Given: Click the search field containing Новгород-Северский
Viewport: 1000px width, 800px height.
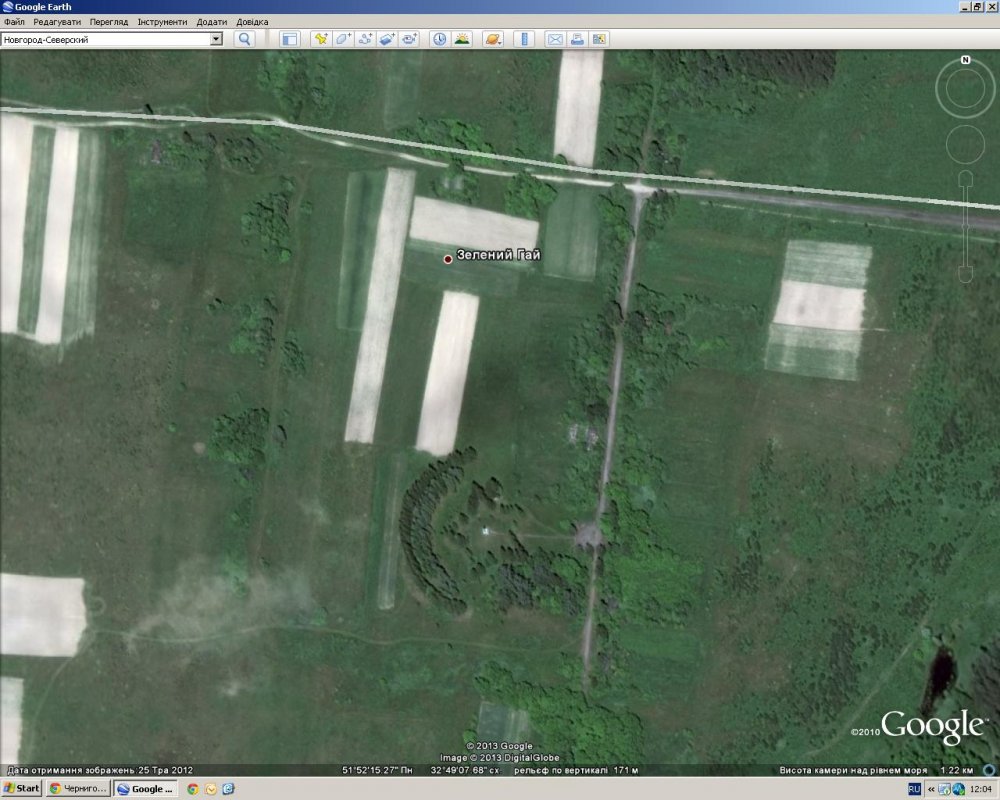Looking at the screenshot, I should click(106, 39).
